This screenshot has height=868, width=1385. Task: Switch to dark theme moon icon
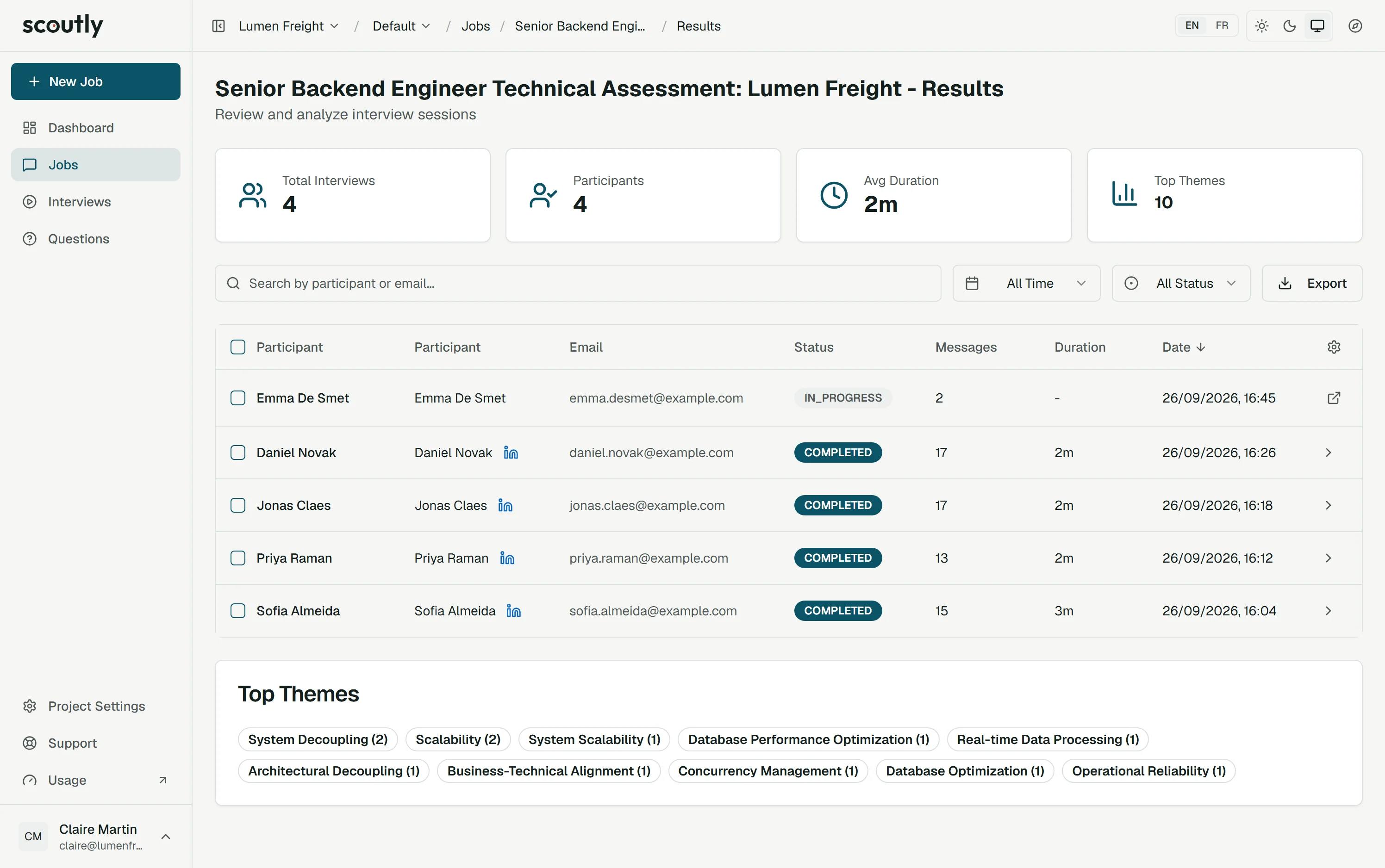tap(1289, 26)
